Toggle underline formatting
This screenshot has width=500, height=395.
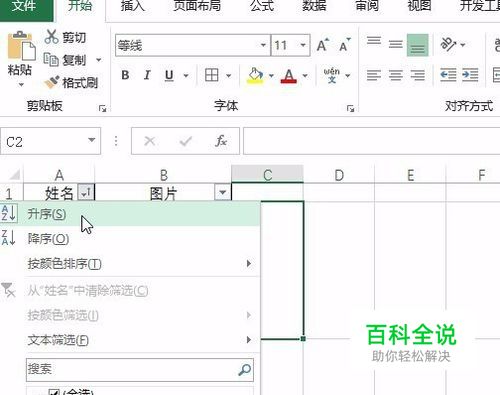point(169,76)
